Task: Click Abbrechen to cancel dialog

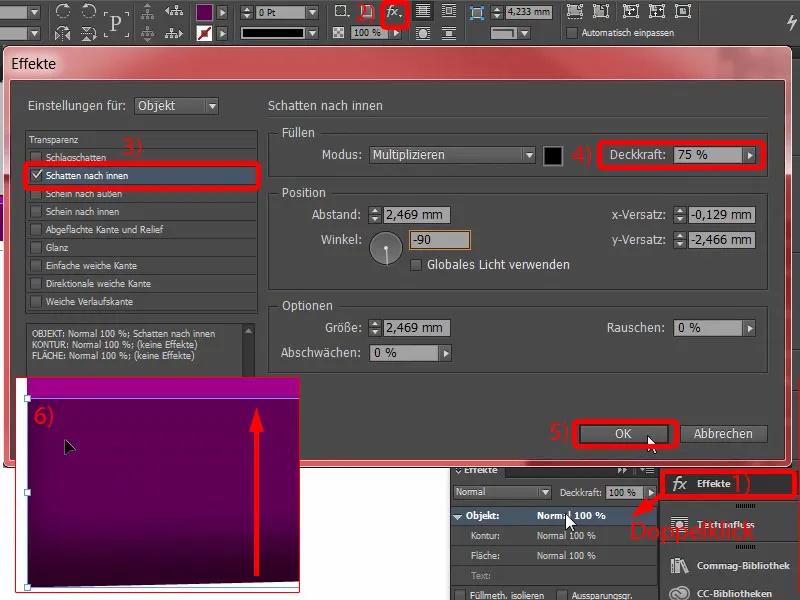Action: point(723,434)
